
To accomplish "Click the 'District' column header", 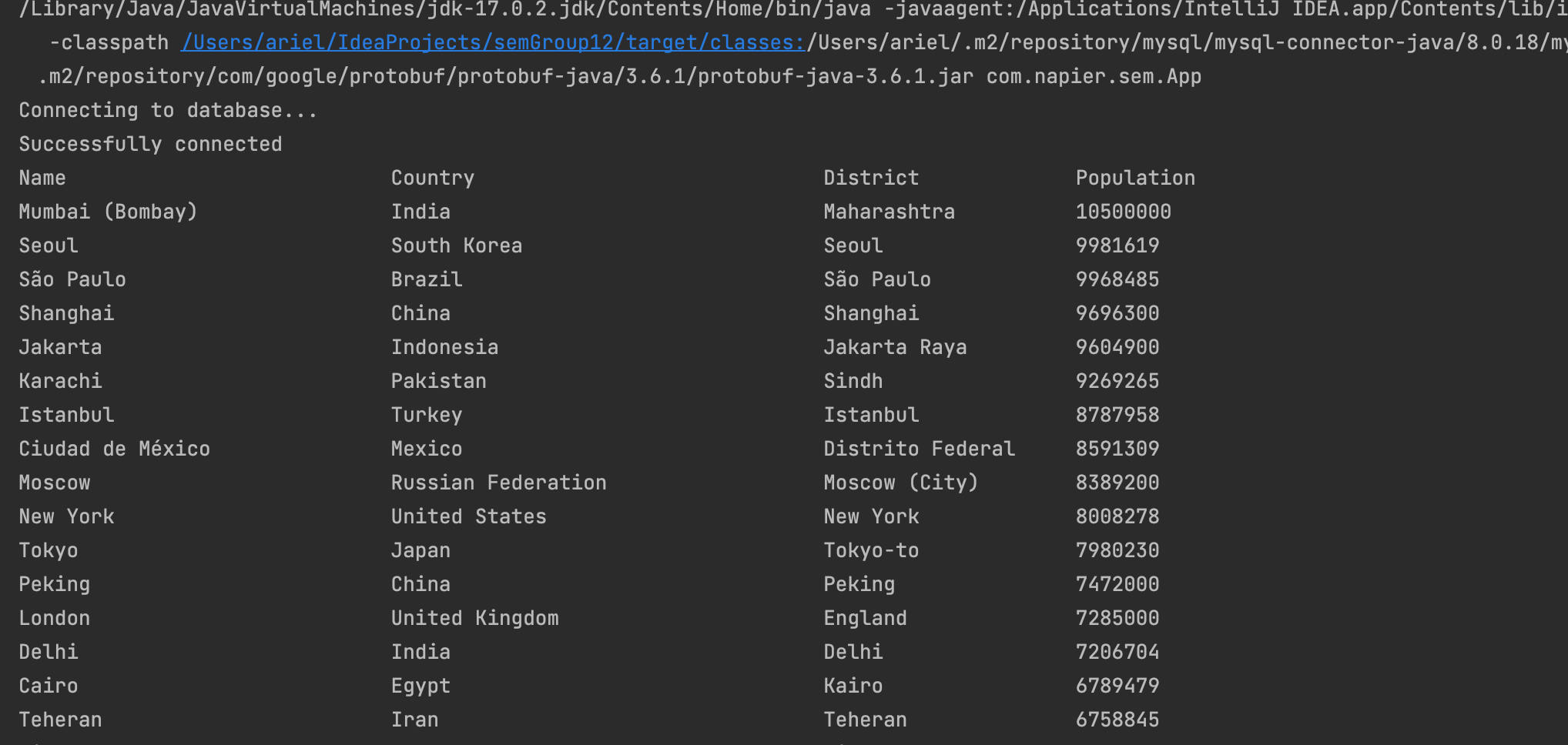I will click(871, 178).
